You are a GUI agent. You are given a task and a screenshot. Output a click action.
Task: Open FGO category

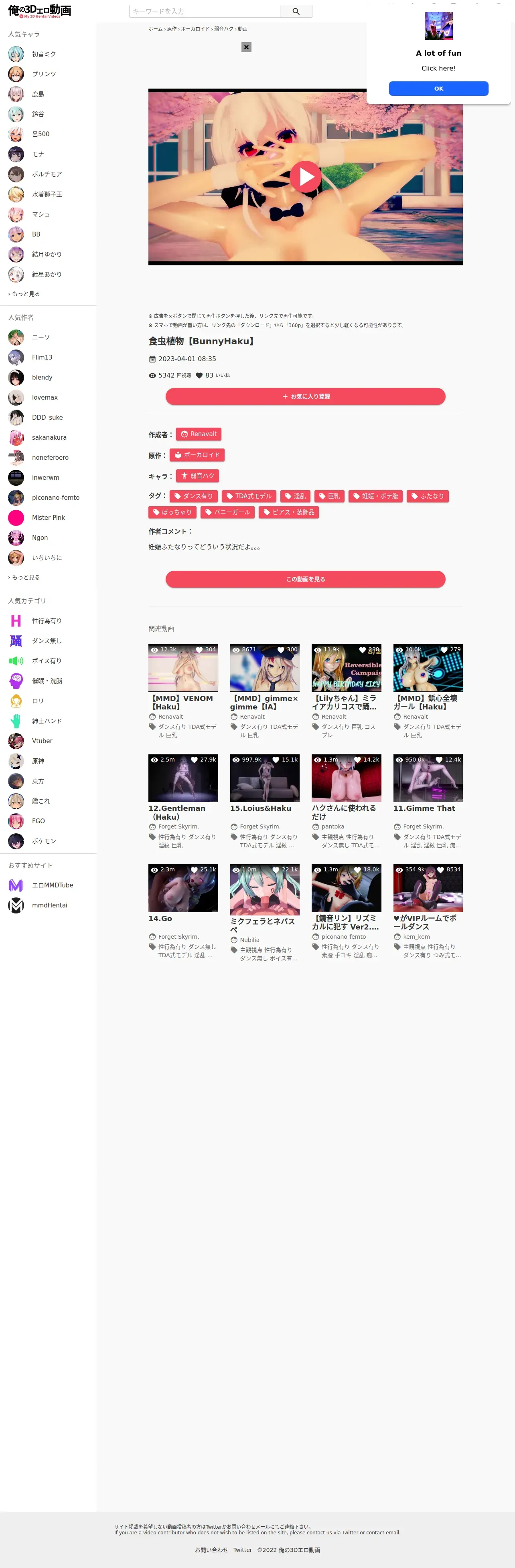(39, 821)
